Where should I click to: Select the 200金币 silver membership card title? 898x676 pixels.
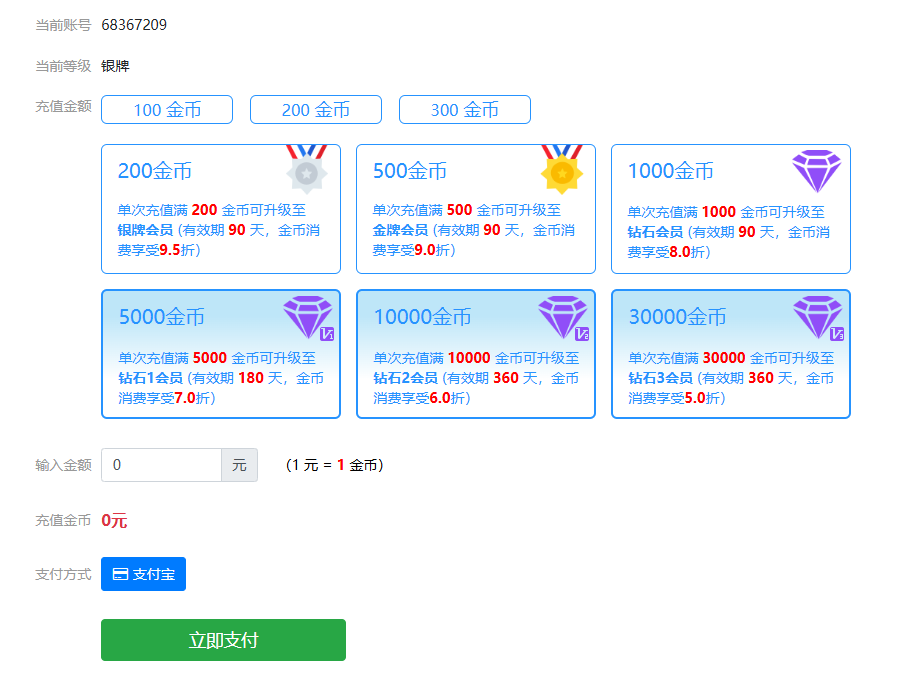click(155, 171)
